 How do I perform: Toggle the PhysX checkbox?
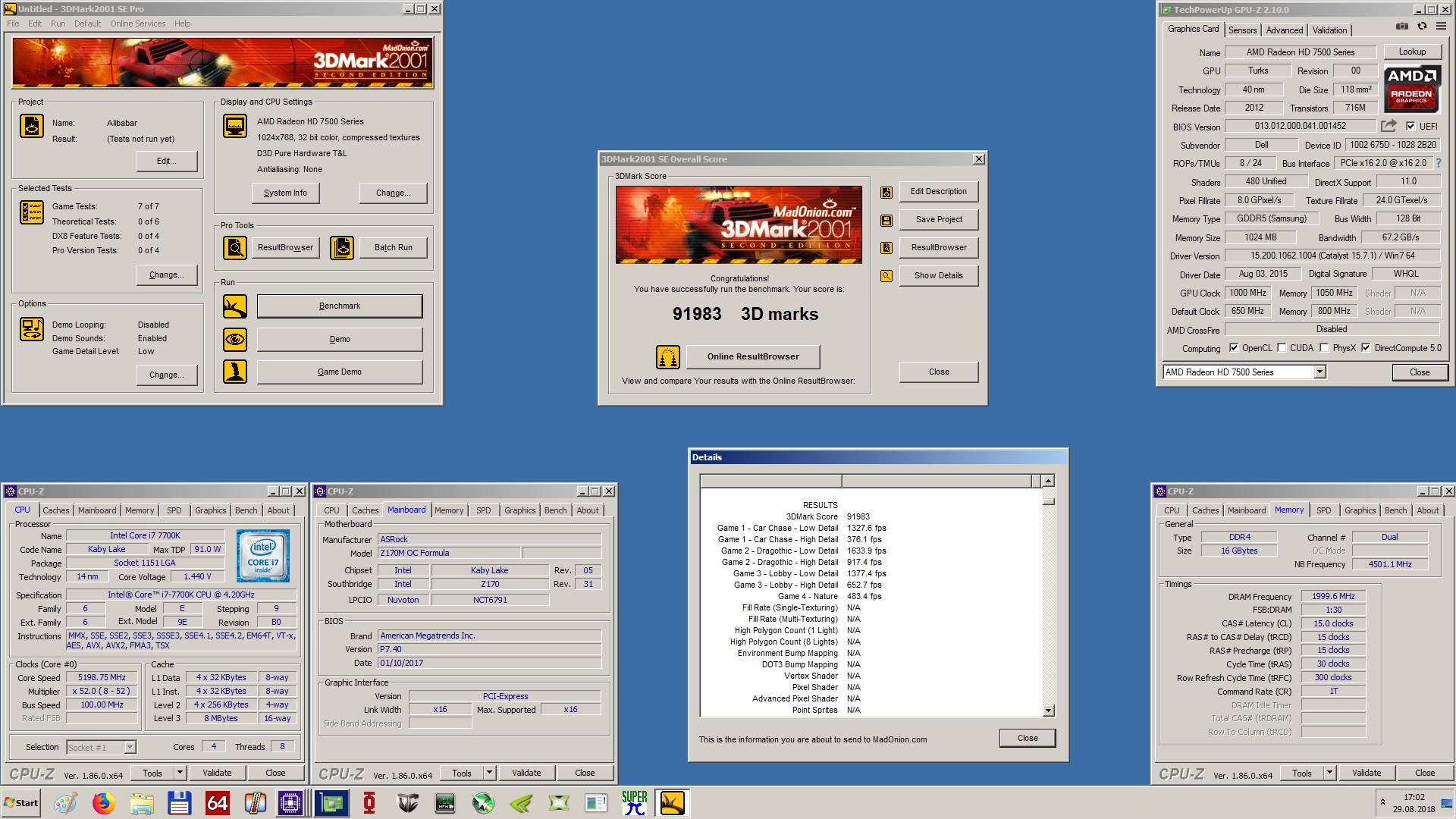(1324, 348)
